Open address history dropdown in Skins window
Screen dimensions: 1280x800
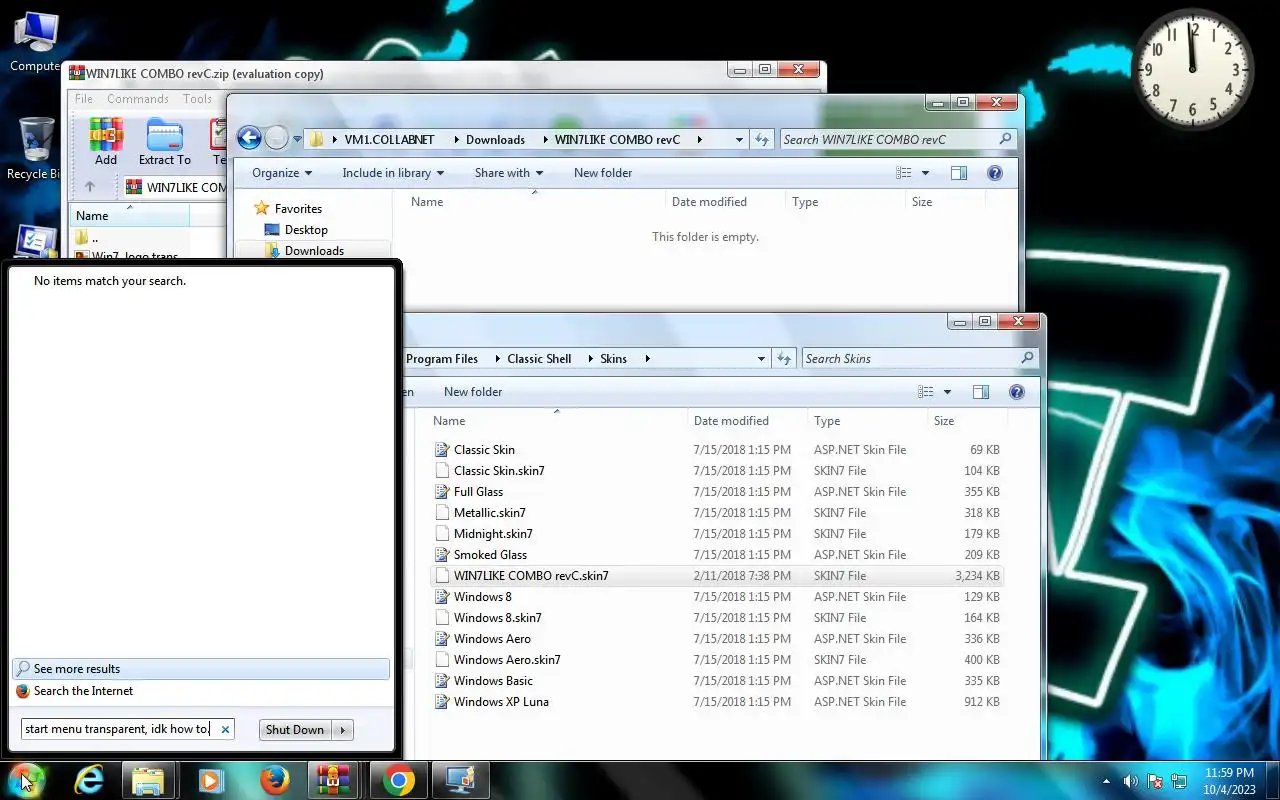coord(762,359)
